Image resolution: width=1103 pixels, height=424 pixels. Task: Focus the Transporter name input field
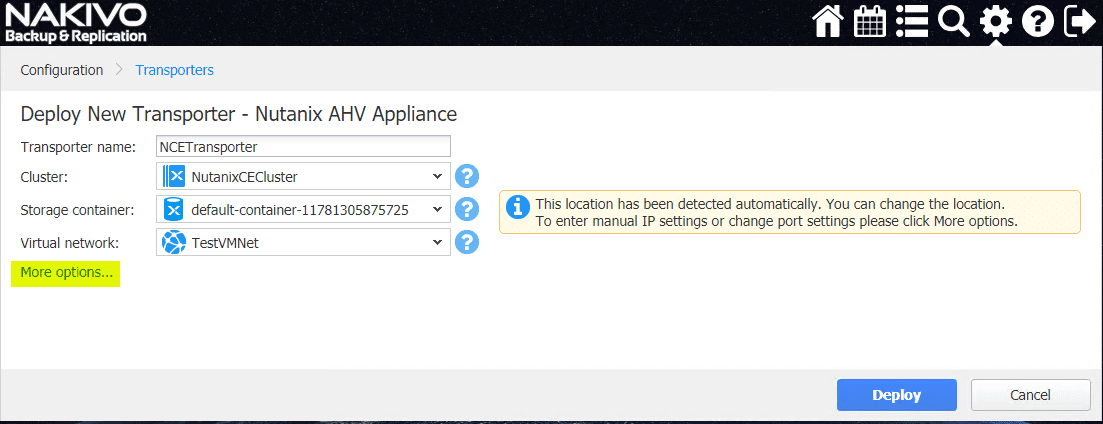tap(304, 146)
